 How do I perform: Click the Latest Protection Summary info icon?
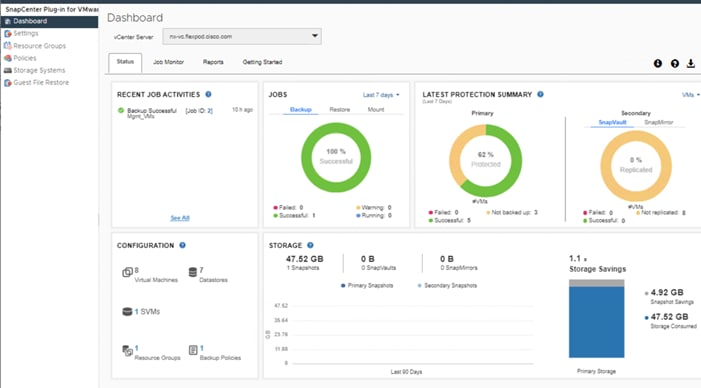[x=541, y=94]
